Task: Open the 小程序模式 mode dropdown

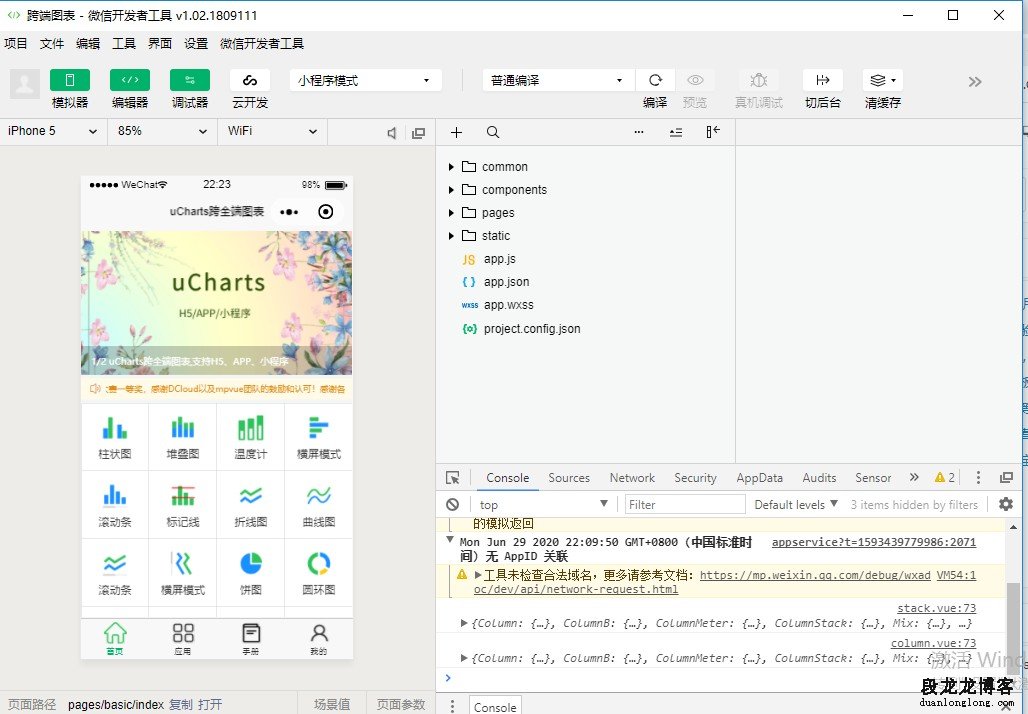Action: coord(365,81)
